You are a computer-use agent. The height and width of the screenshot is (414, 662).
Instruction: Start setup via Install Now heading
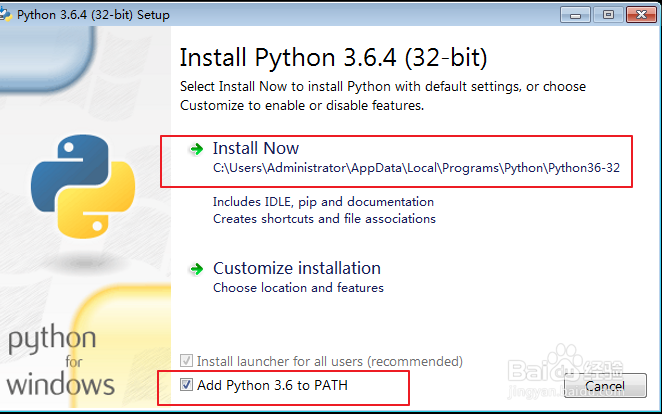pos(256,148)
